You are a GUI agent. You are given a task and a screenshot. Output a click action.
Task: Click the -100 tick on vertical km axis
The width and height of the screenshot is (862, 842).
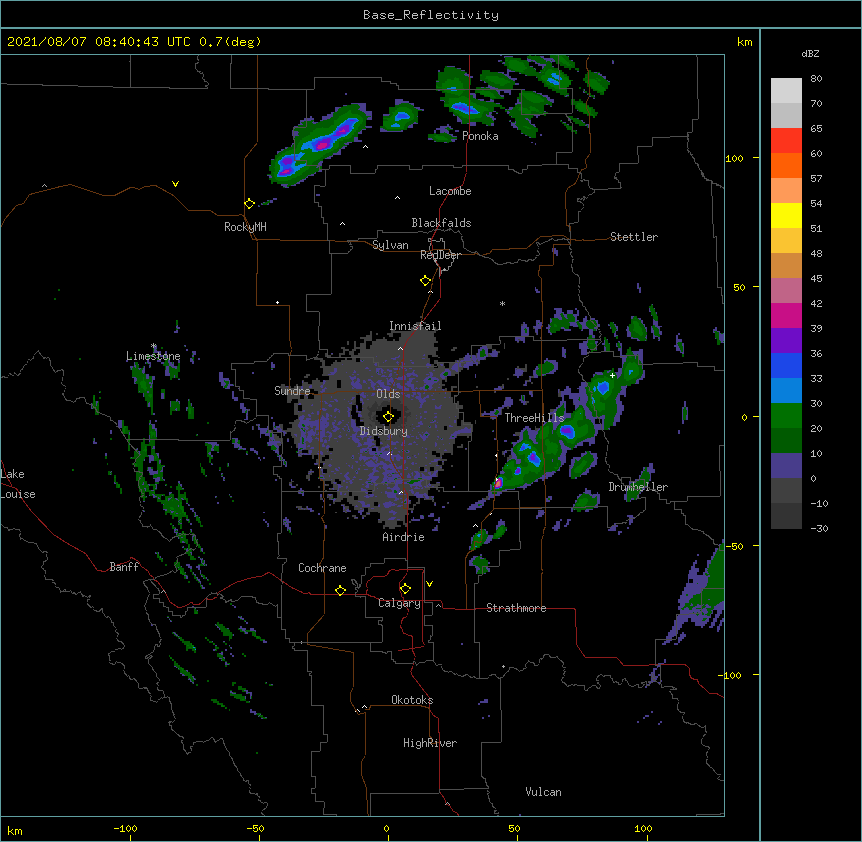[x=731, y=675]
